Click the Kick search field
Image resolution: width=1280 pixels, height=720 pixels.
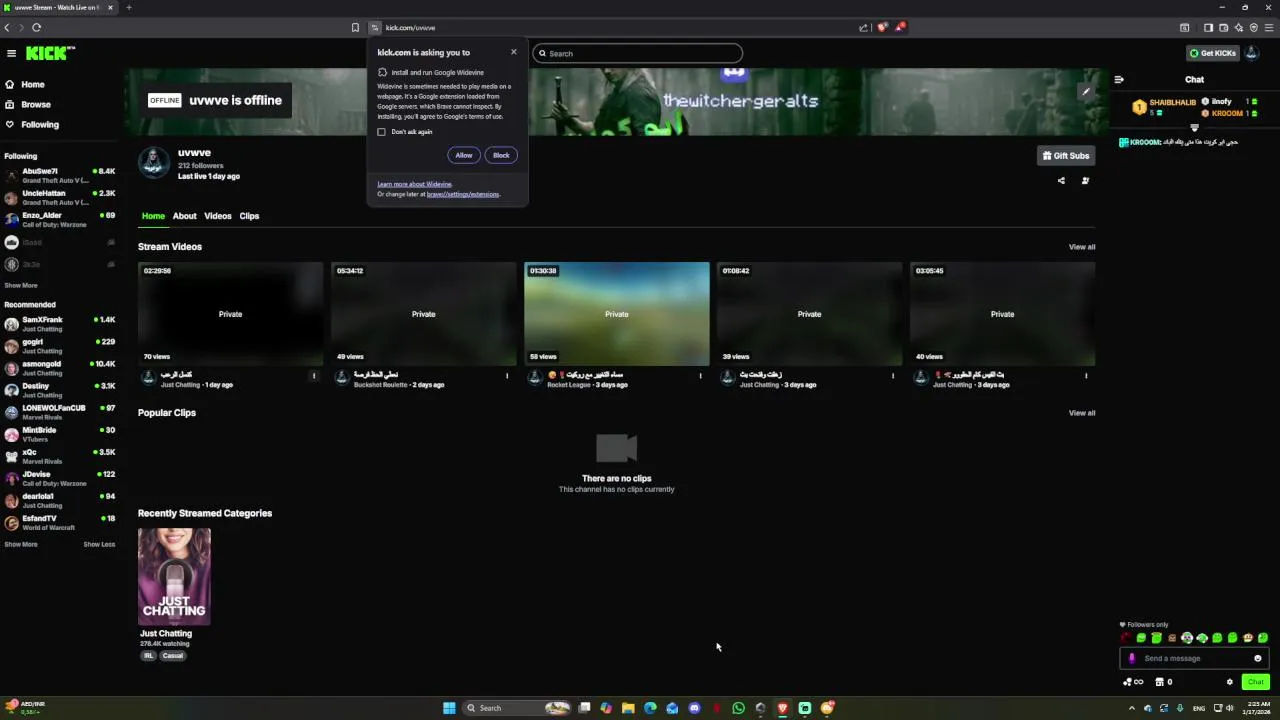click(x=638, y=53)
